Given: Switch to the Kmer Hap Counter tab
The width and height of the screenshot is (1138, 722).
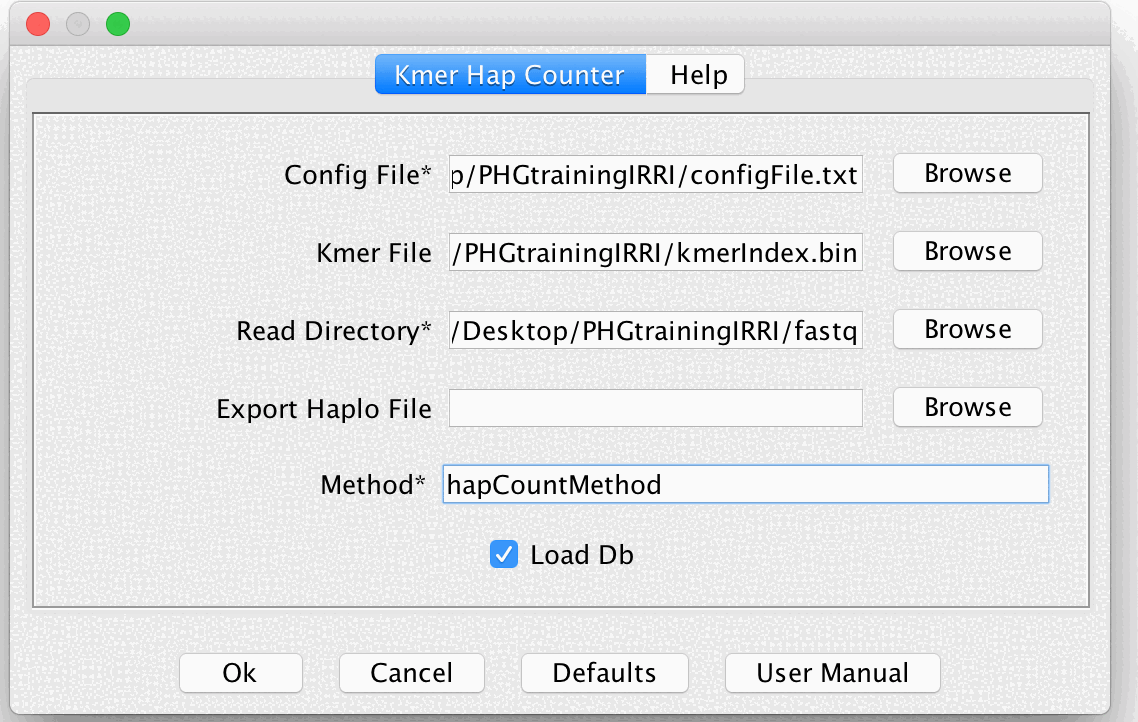Looking at the screenshot, I should click(x=510, y=74).
